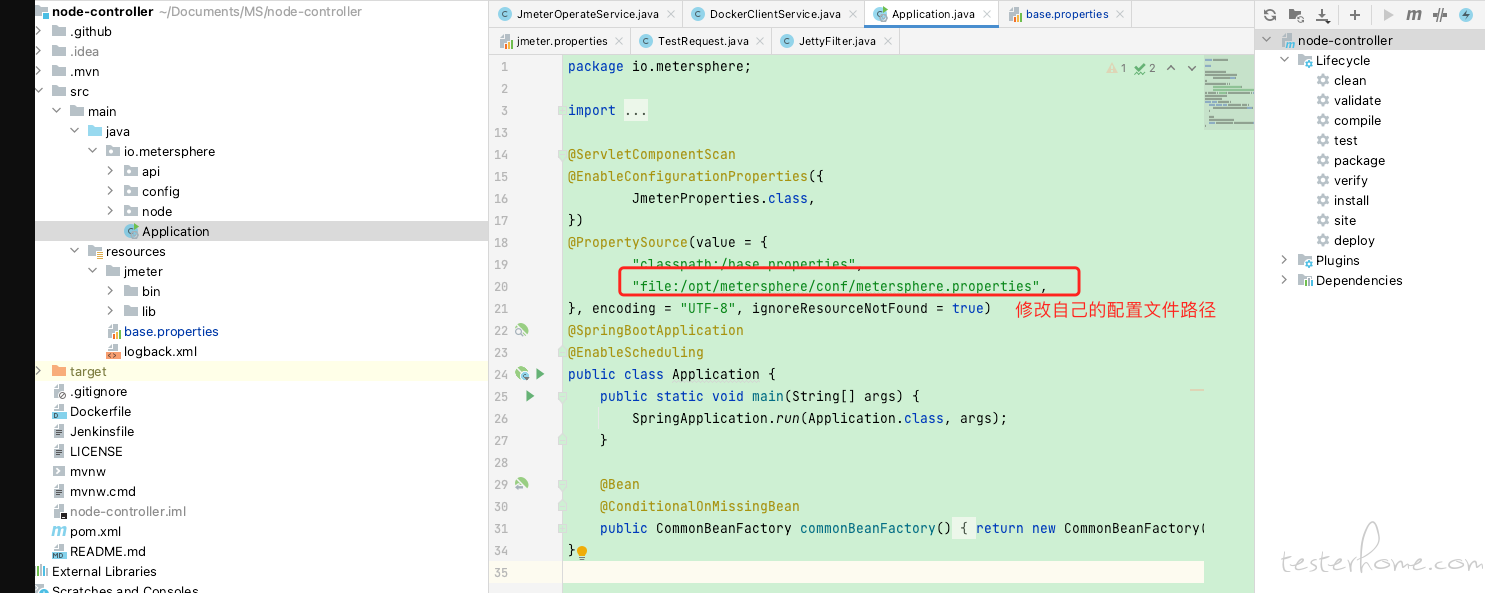Close the base.properties tab

tap(1120, 15)
